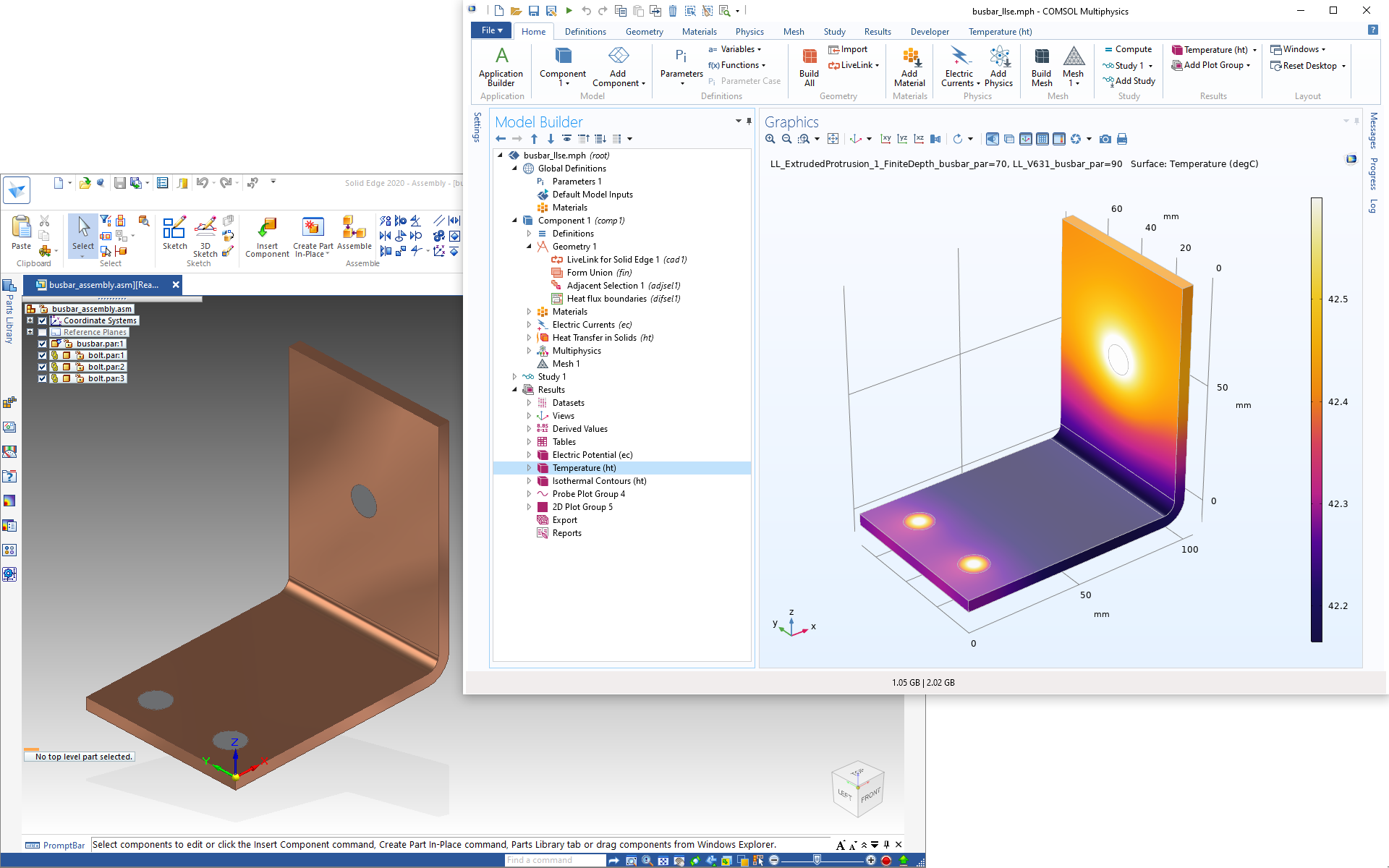Click the Sketch tool in Solid Edge
Image resolution: width=1389 pixels, height=868 pixels.
coord(174,233)
